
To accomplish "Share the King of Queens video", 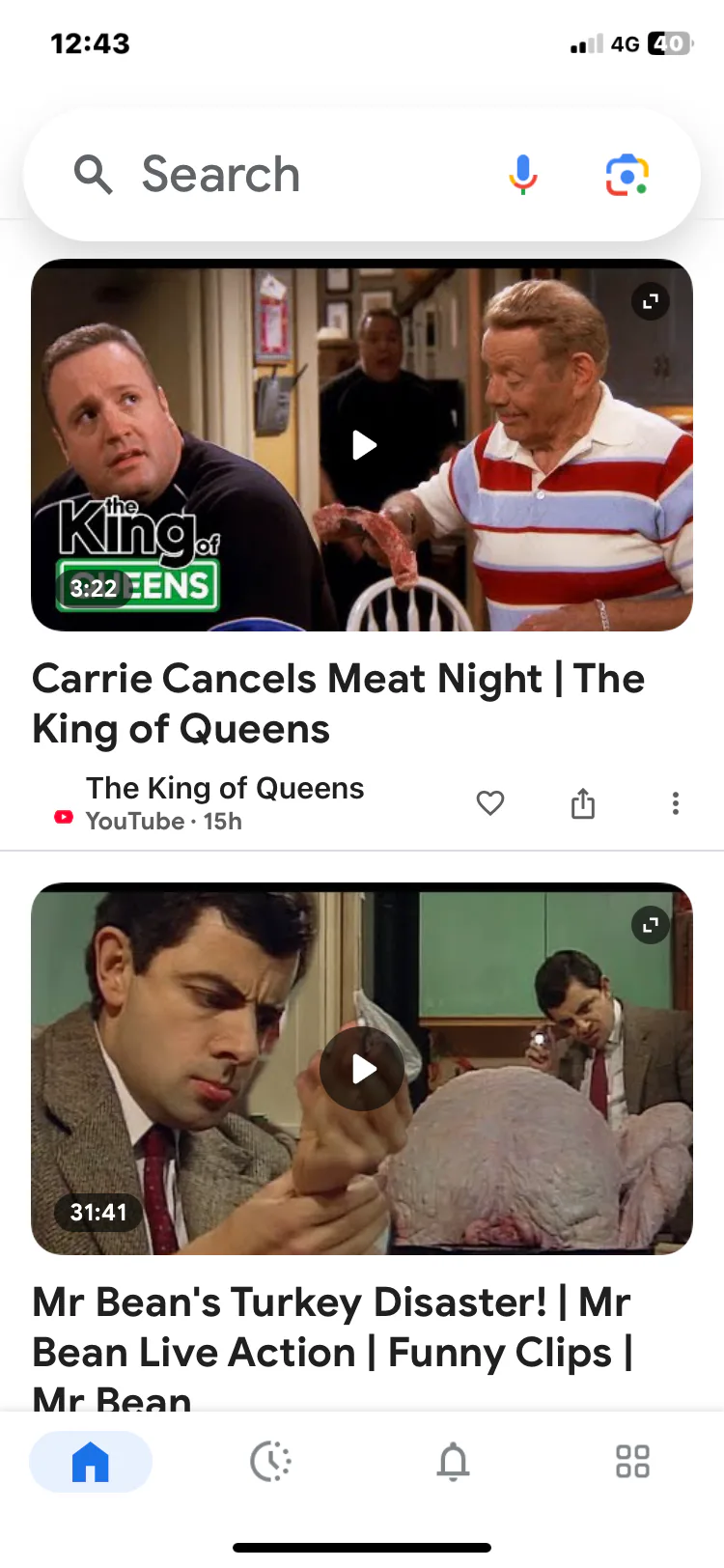I will (583, 803).
